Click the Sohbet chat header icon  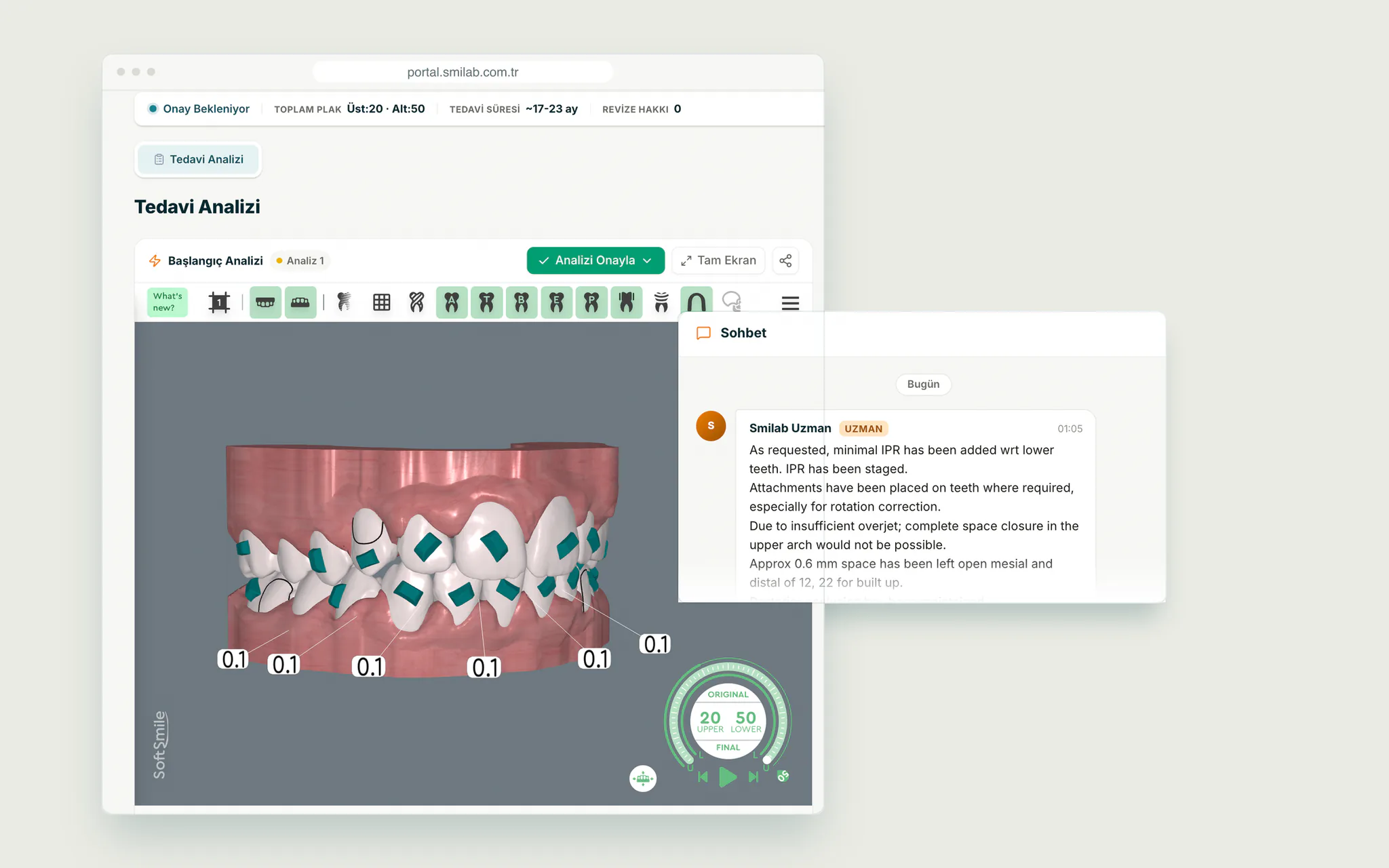(x=704, y=333)
